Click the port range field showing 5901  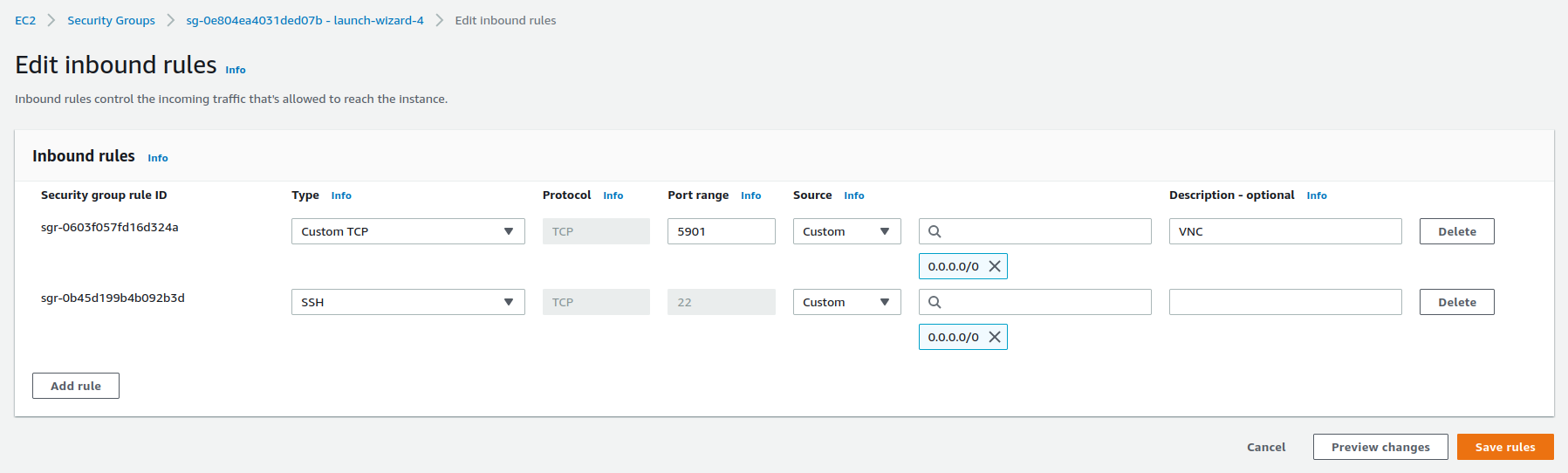721,231
